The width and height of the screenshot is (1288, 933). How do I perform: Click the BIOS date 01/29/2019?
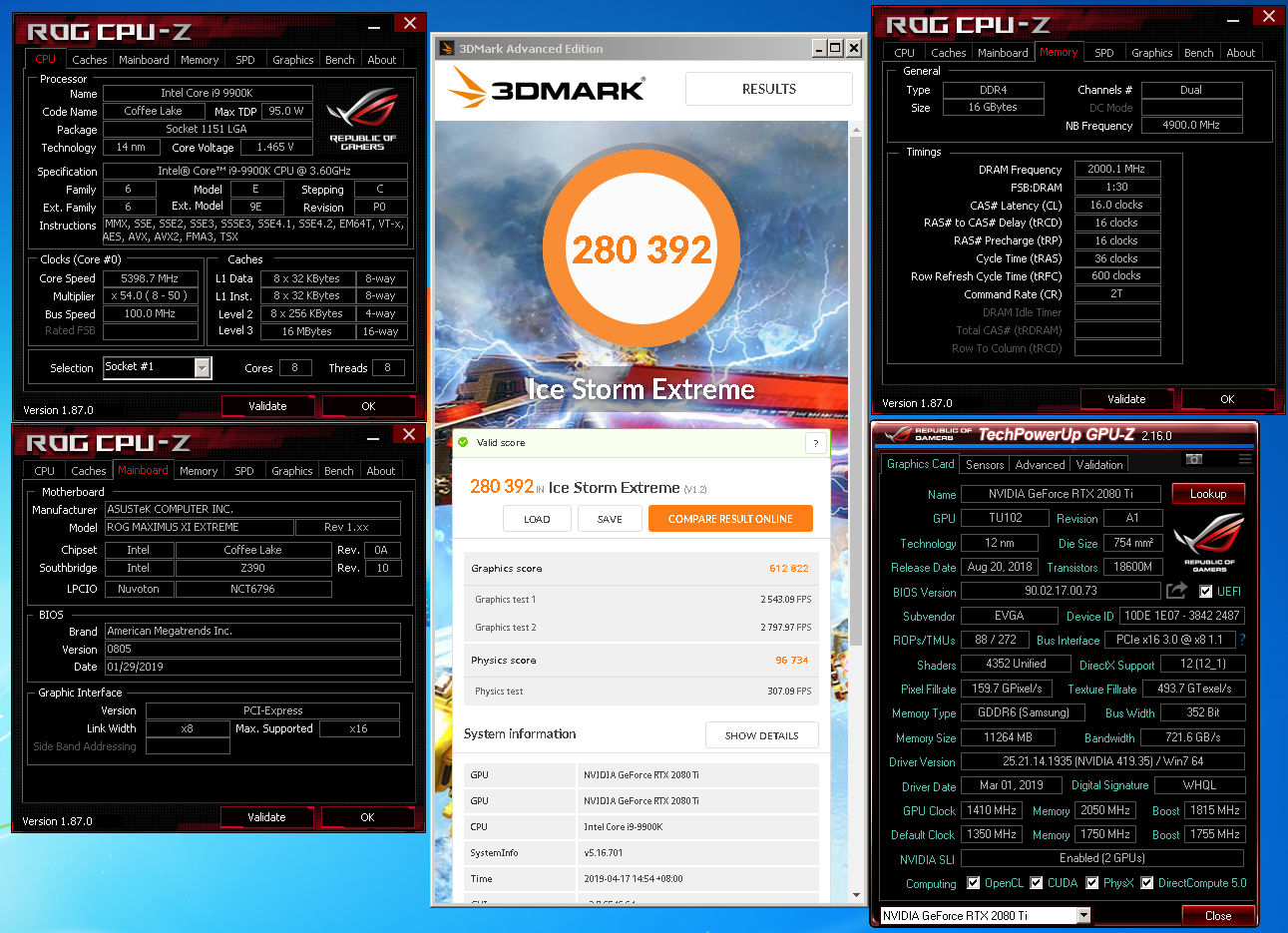pos(252,667)
